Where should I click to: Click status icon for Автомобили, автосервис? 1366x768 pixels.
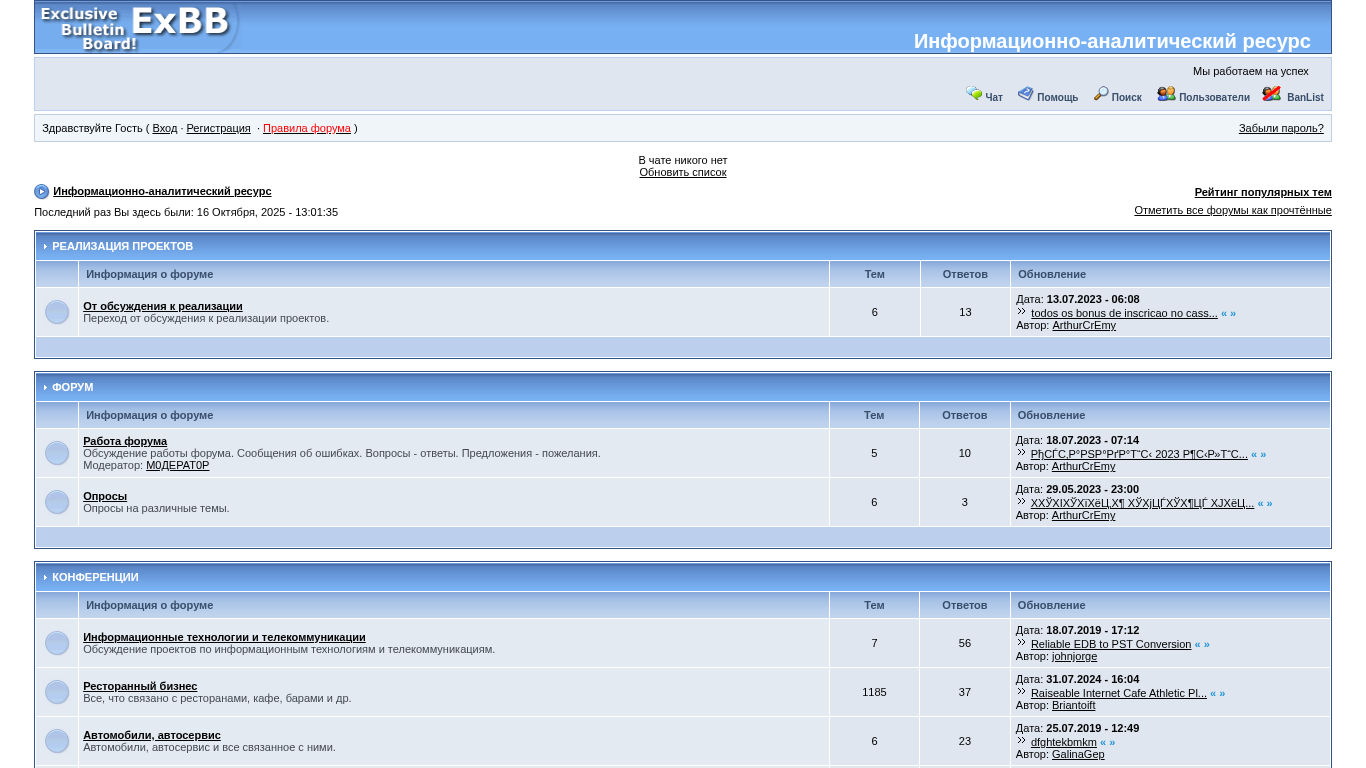[57, 741]
